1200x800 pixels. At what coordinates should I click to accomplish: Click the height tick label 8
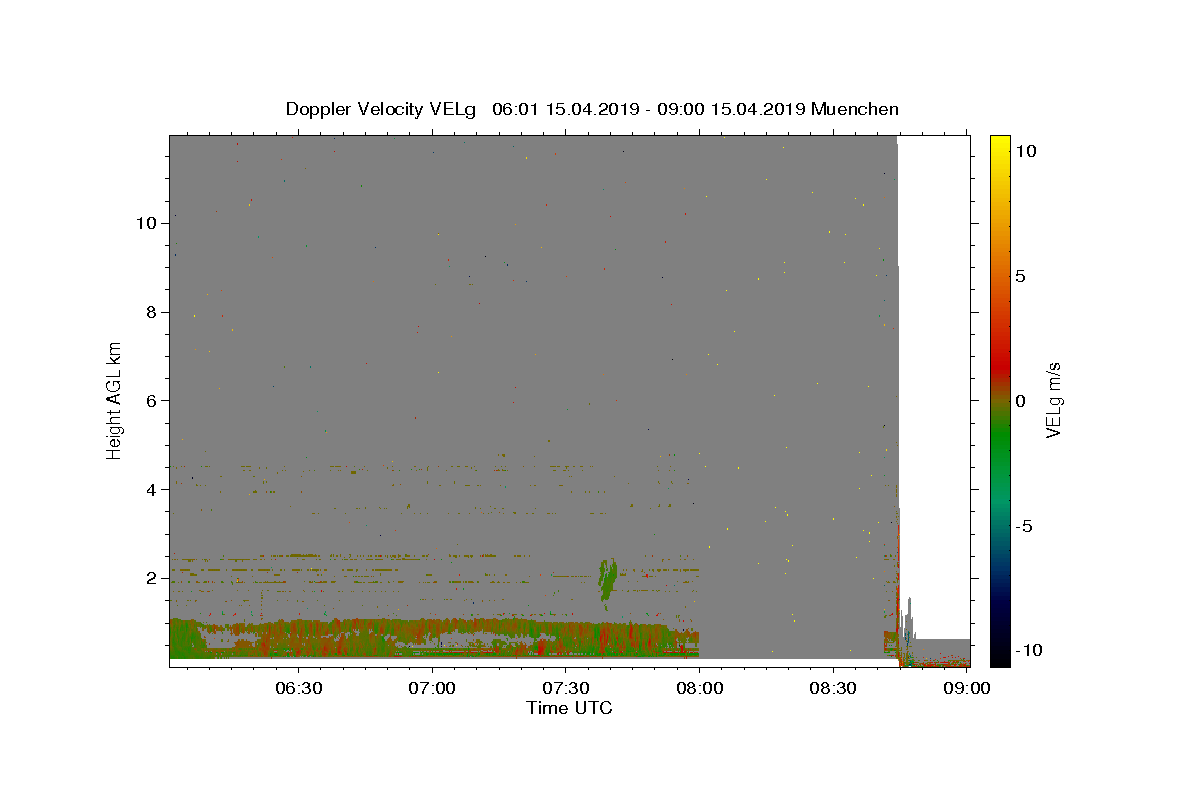tap(150, 312)
